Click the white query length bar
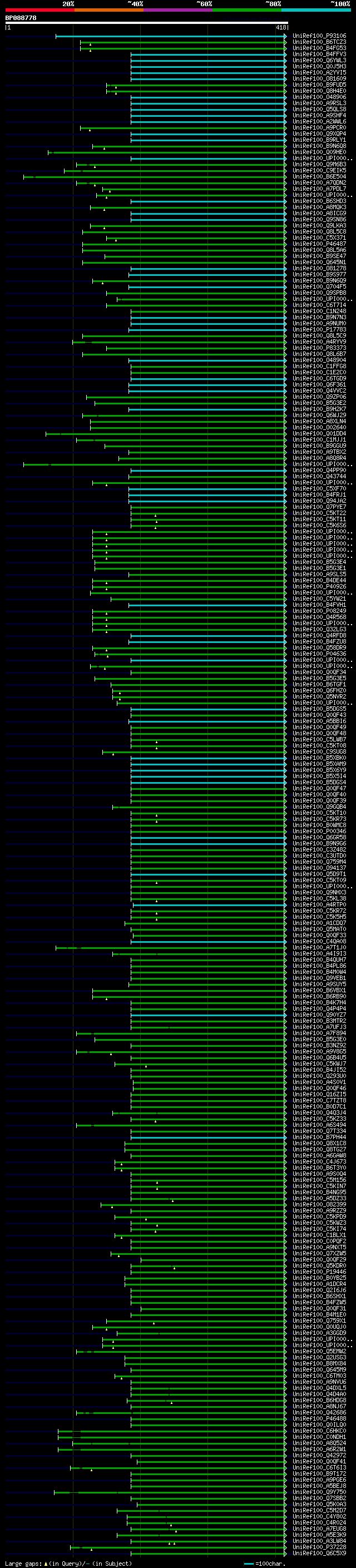 pos(147,22)
